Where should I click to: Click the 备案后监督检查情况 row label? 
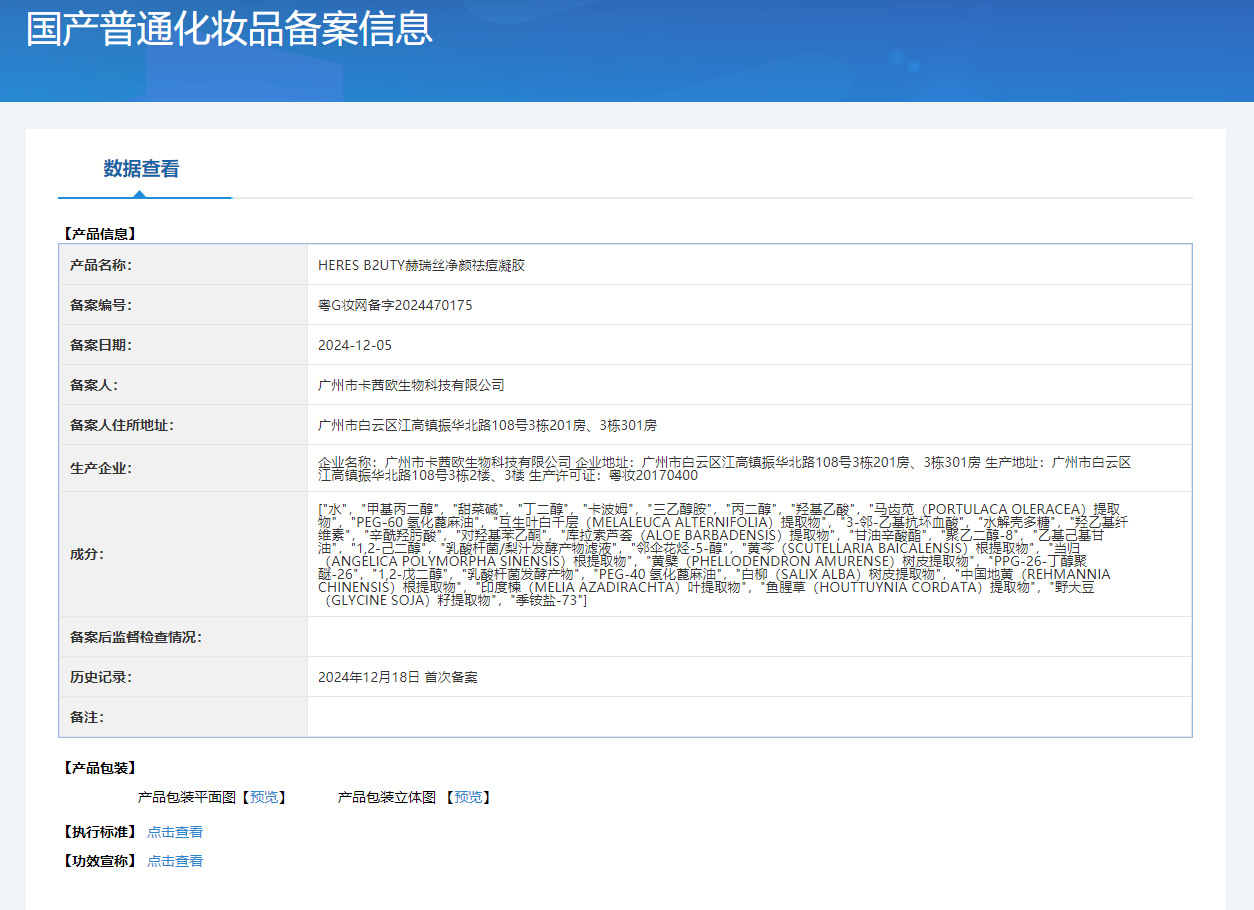point(136,637)
